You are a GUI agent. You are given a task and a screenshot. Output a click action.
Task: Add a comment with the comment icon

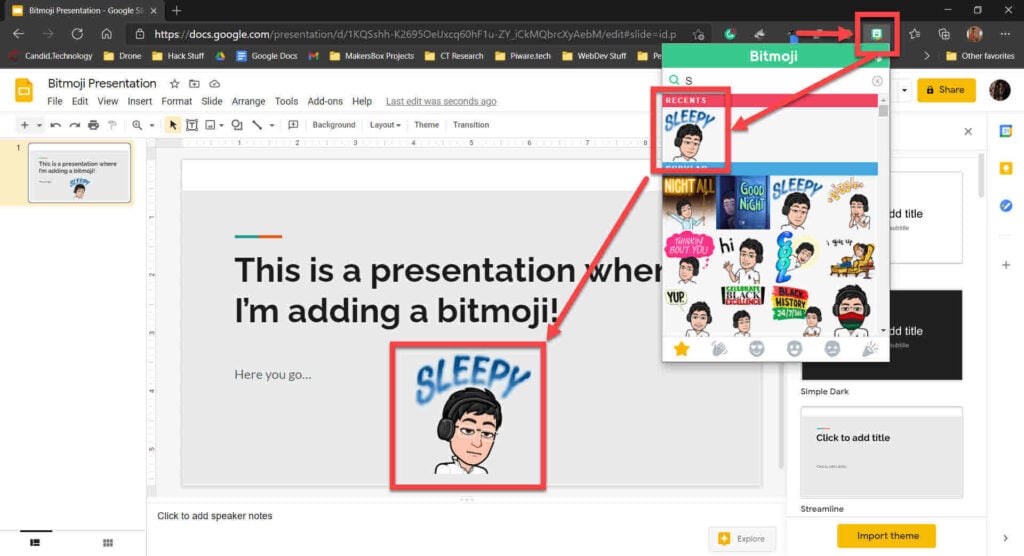(293, 125)
